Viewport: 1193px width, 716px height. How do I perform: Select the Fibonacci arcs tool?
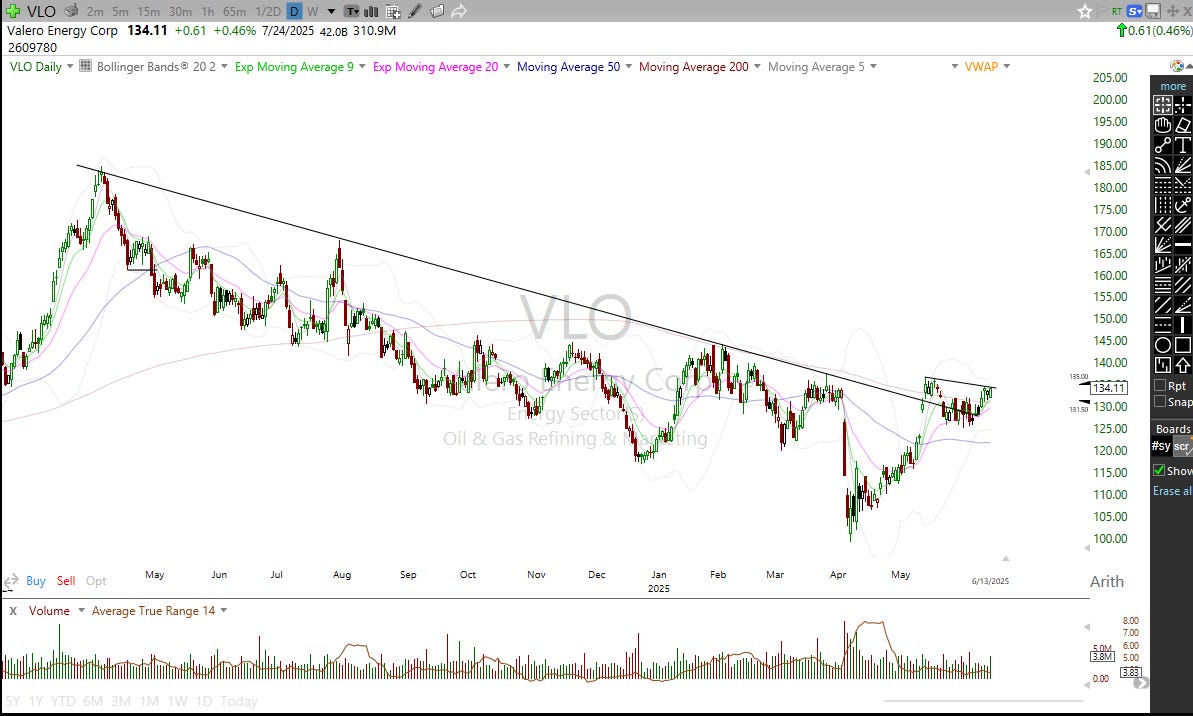tap(1163, 164)
